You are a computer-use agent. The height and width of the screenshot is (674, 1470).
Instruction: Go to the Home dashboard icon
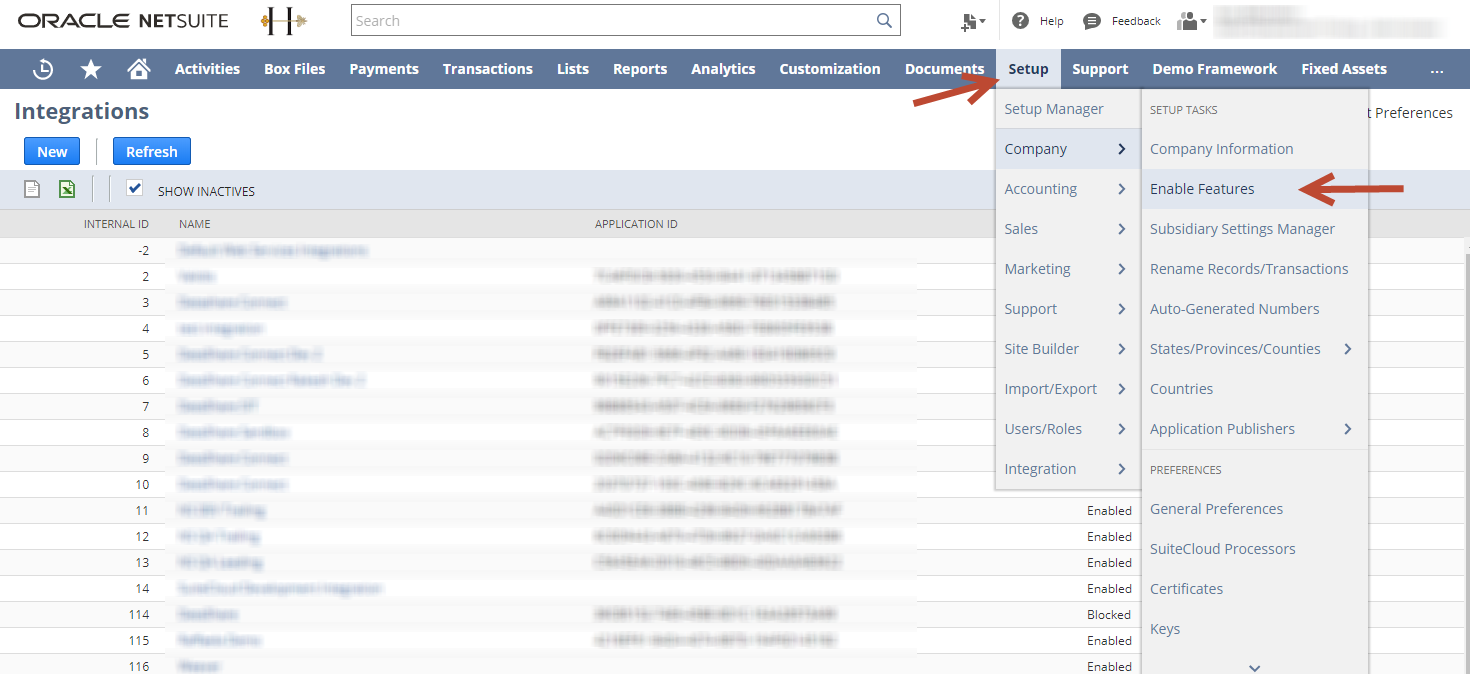(x=139, y=69)
